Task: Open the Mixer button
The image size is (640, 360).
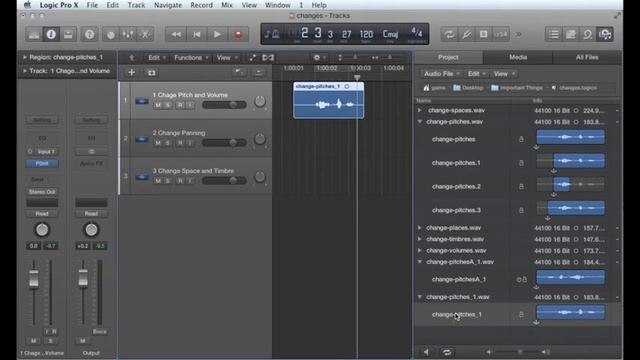Action: [128, 34]
